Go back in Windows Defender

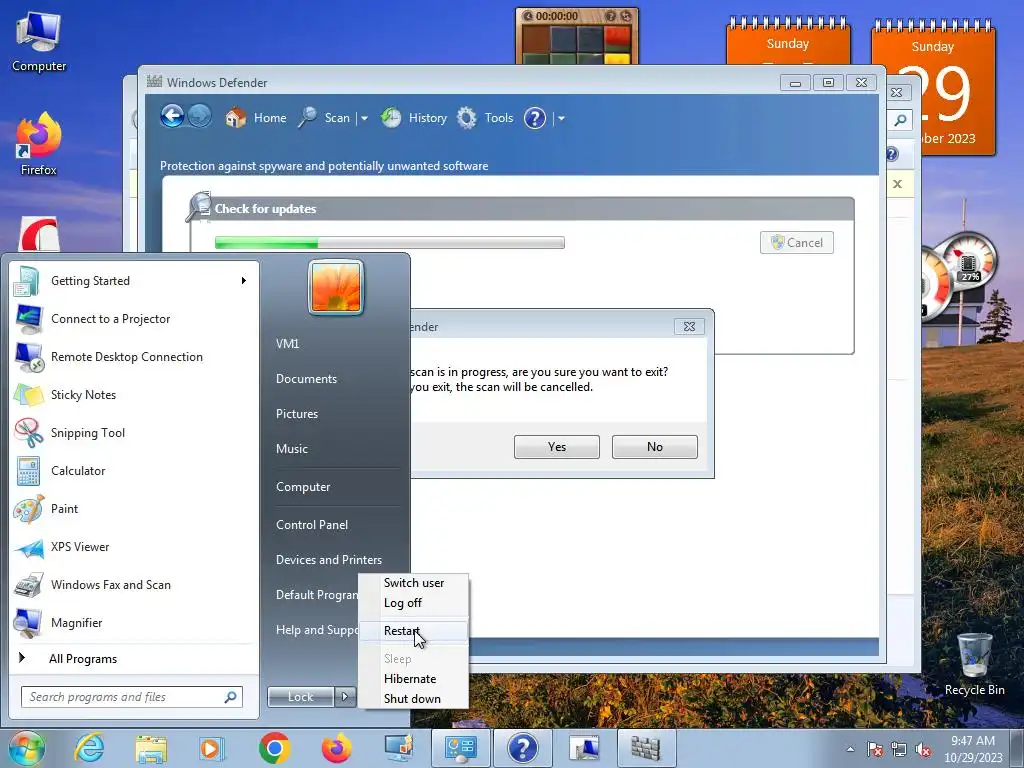pyautogui.click(x=172, y=117)
